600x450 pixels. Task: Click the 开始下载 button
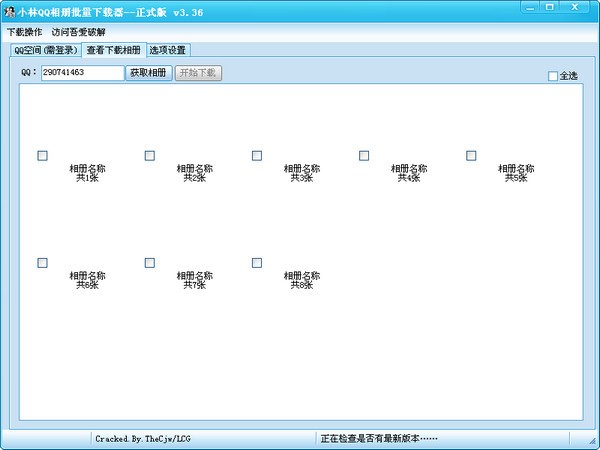click(198, 73)
